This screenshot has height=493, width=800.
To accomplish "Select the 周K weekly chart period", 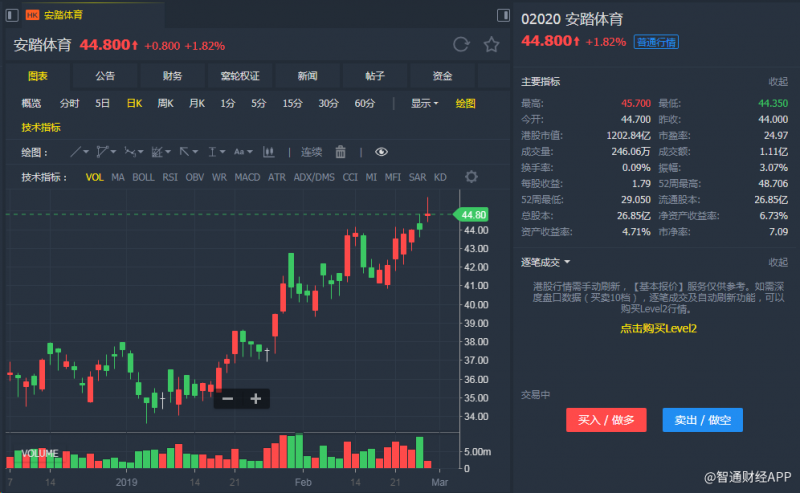I will tap(165, 103).
